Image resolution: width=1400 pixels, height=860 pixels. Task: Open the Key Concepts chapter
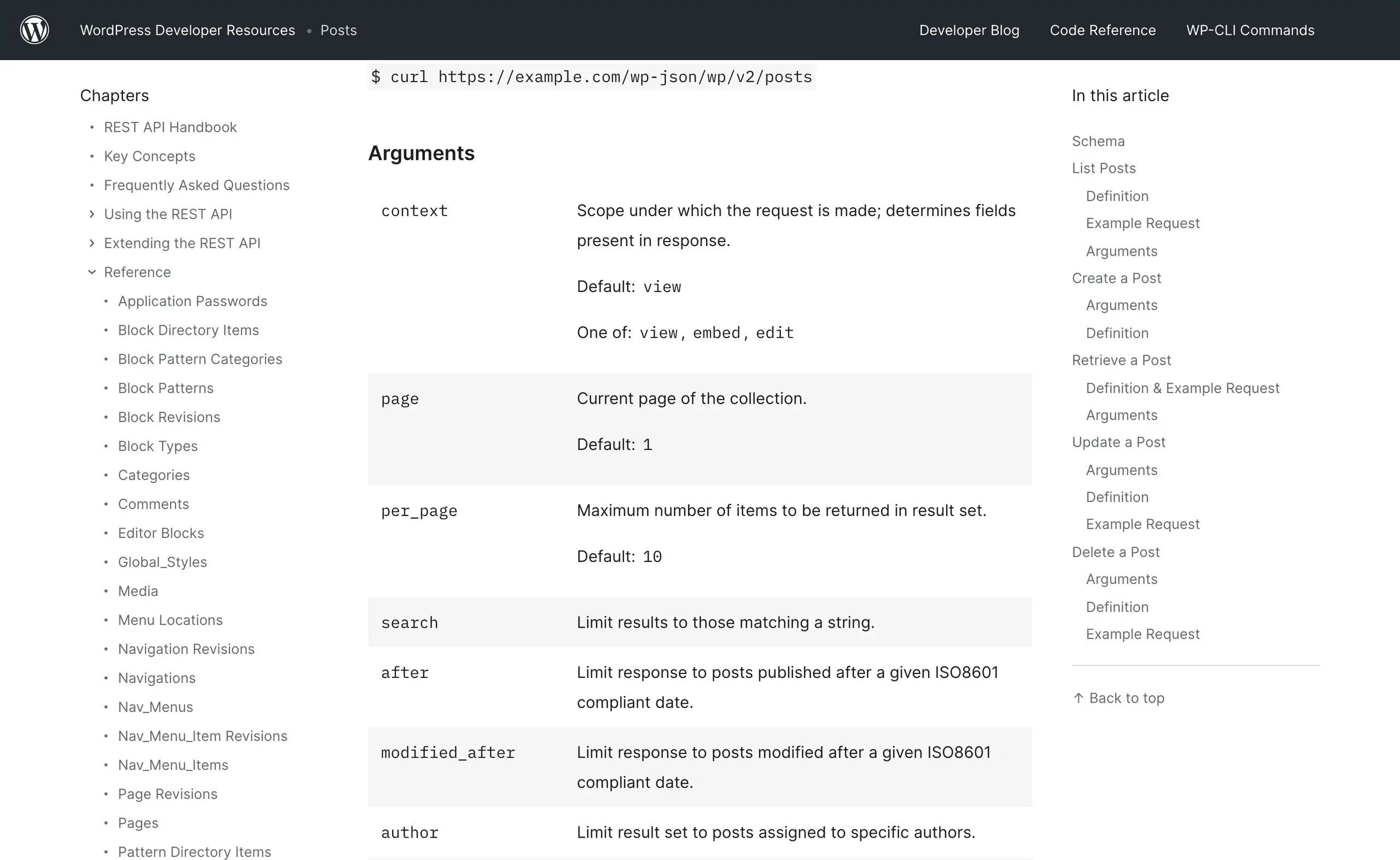pyautogui.click(x=150, y=156)
